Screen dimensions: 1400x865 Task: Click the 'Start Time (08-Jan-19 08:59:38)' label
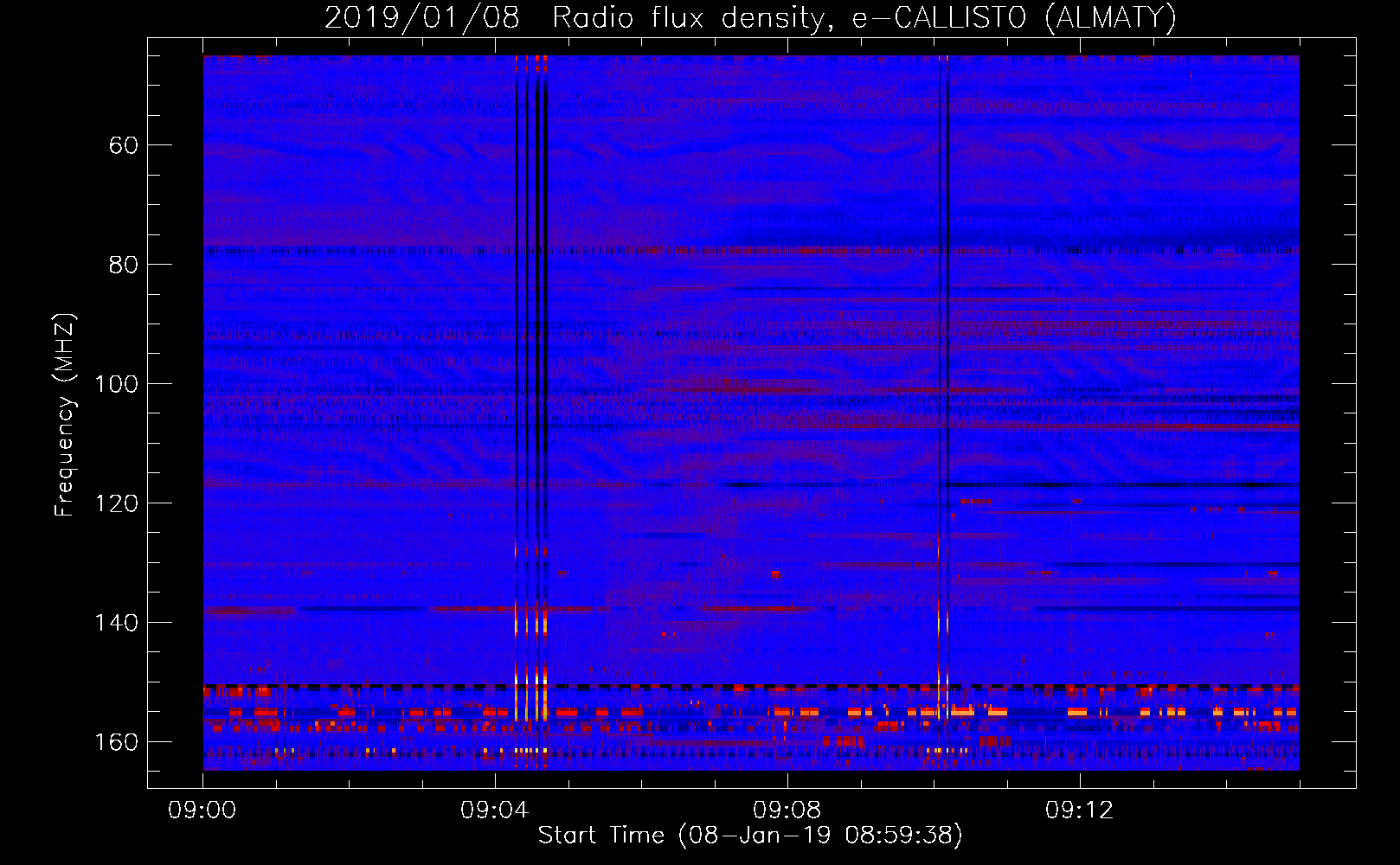[750, 836]
